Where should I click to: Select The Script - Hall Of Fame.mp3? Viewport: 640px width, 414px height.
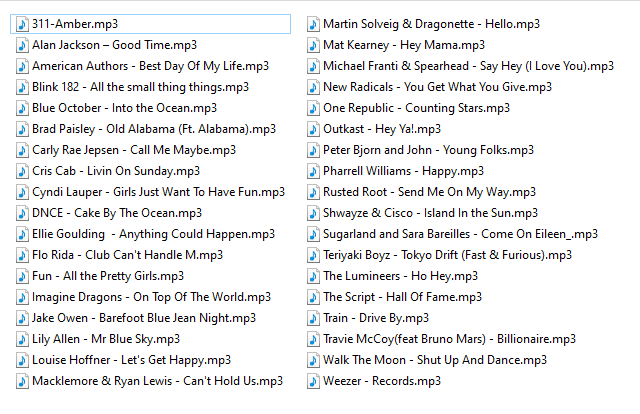(x=402, y=297)
